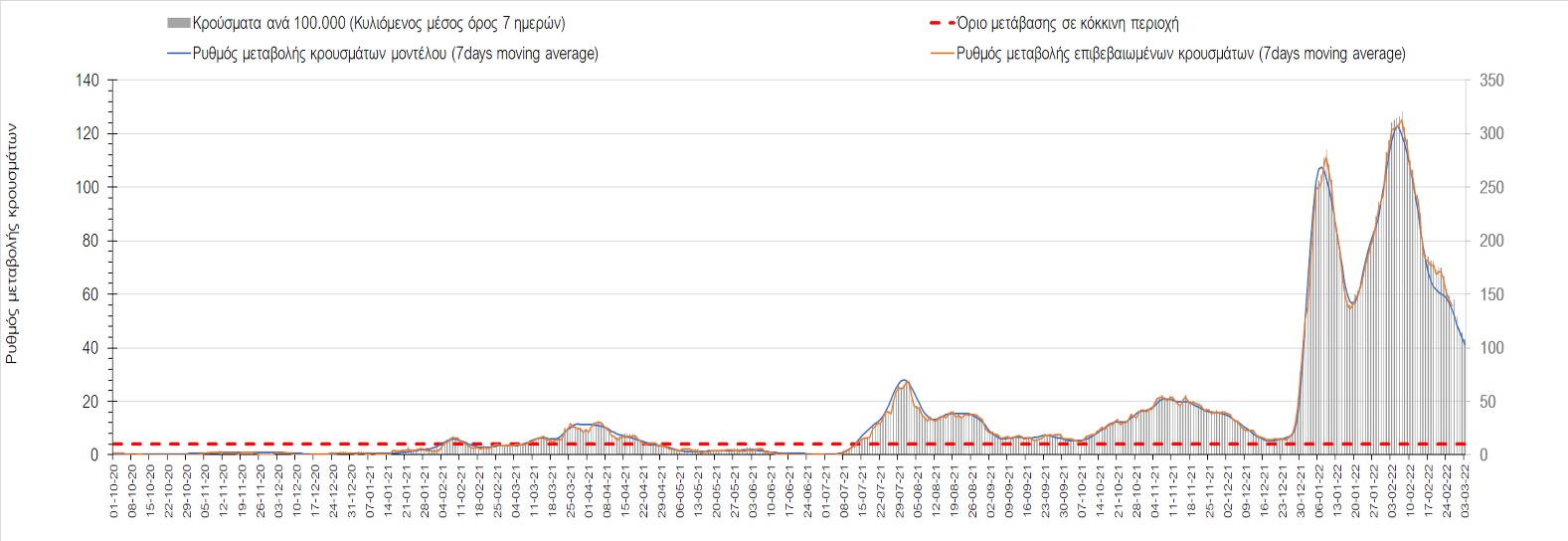Click the vertical axis title on the left

pyautogui.click(x=12, y=244)
